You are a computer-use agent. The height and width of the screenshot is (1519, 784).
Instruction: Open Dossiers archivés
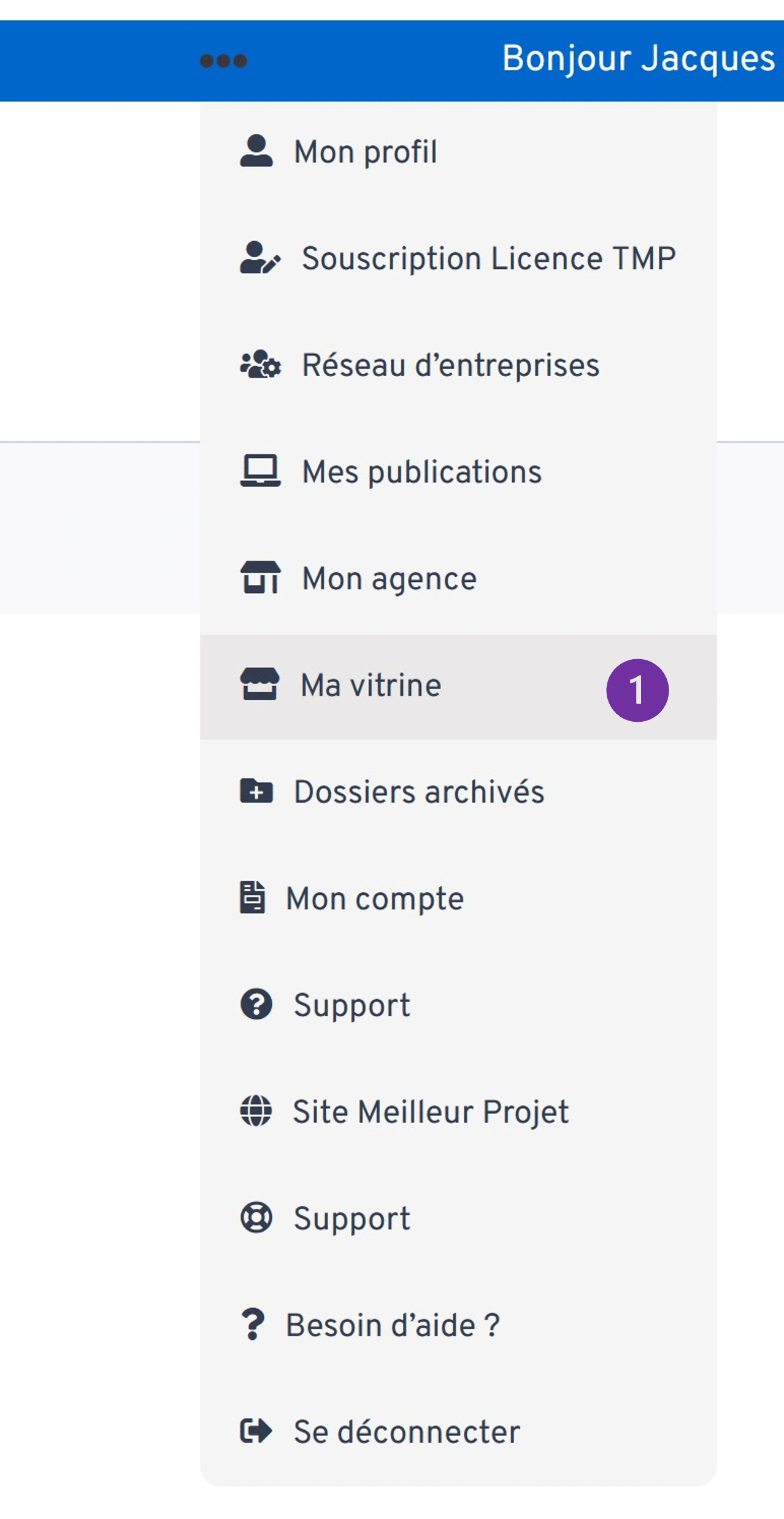[418, 793]
